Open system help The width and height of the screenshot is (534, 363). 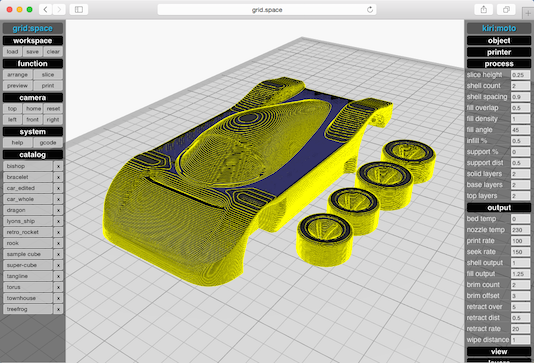[18, 143]
